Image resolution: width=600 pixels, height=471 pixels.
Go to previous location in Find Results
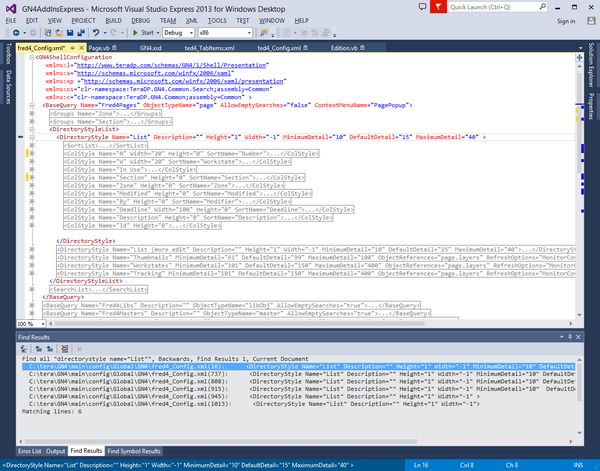39,349
